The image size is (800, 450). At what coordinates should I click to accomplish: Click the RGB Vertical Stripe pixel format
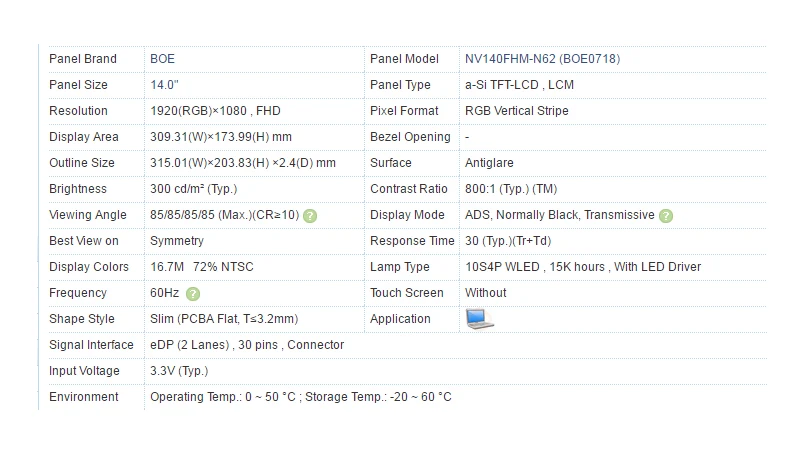click(x=516, y=111)
